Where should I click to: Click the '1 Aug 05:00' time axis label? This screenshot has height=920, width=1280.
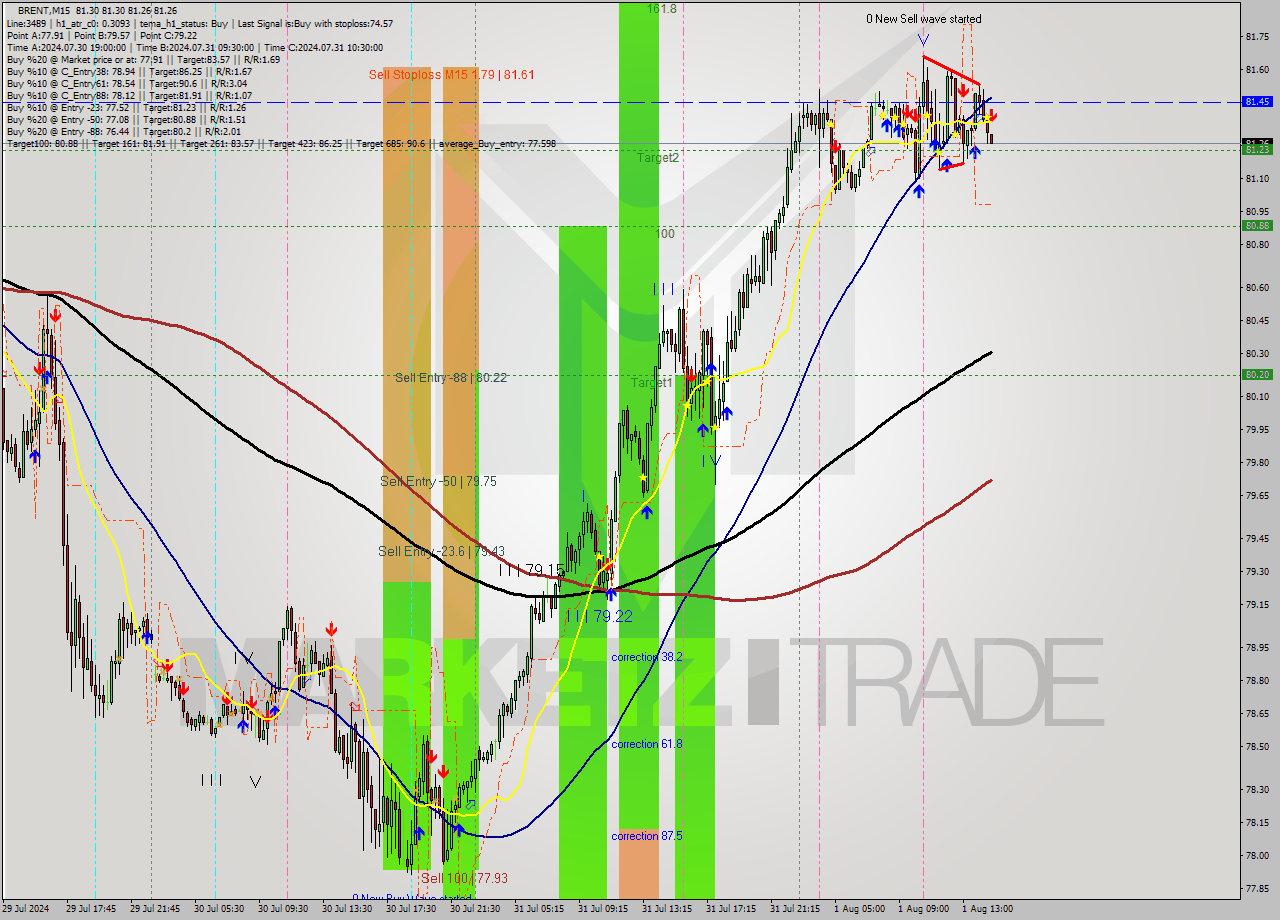coord(859,909)
